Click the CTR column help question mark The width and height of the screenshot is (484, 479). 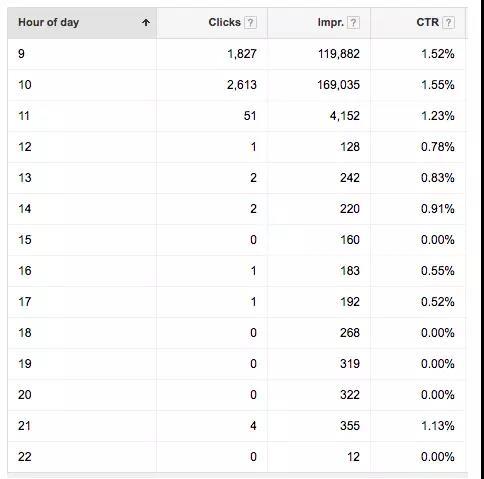coord(449,23)
